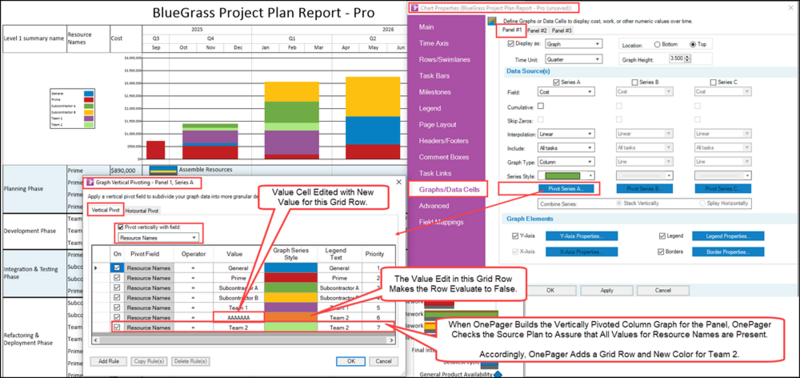The width and height of the screenshot is (800, 378).
Task: Toggle the Legend checkbox in Graph Elements
Action: 662,236
